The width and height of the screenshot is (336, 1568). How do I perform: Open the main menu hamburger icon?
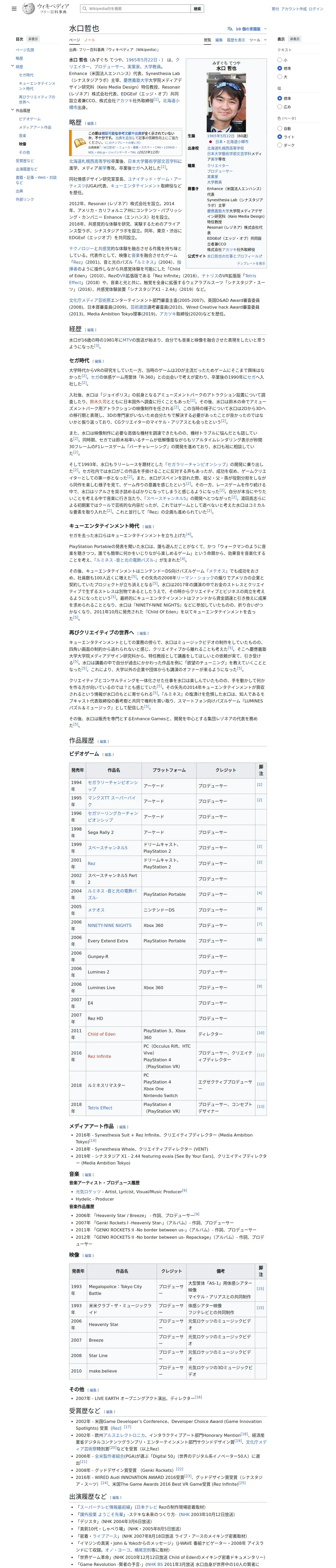click(14, 9)
